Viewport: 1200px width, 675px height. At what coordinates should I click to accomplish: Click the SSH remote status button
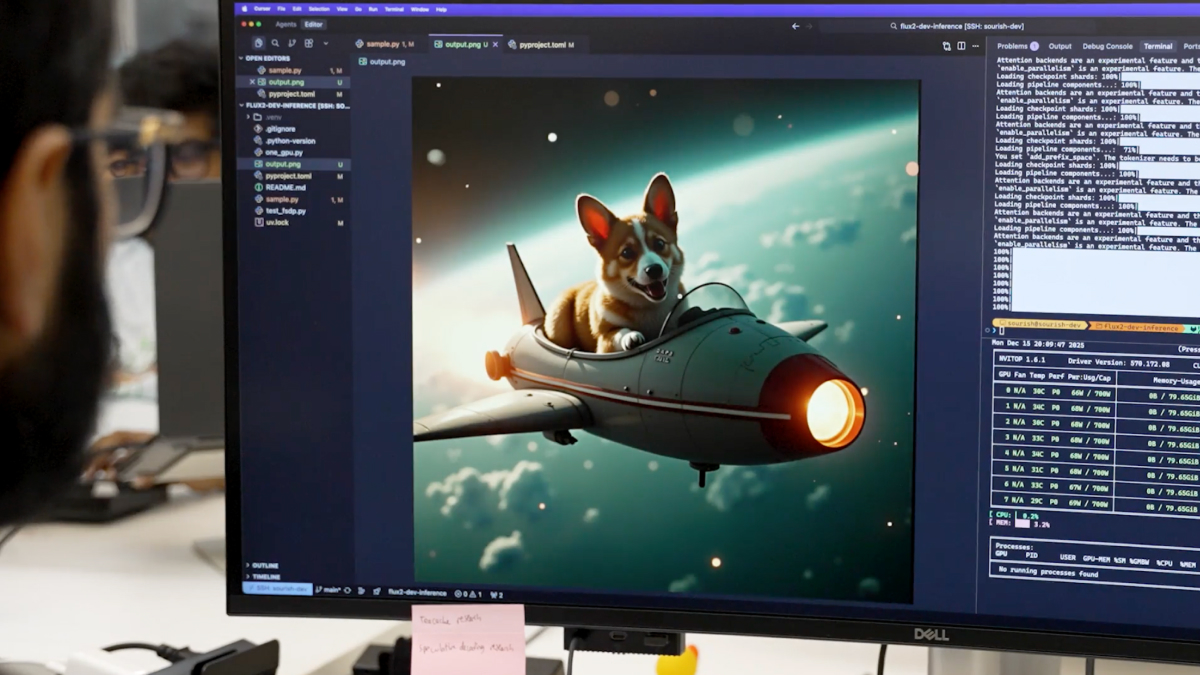point(277,590)
